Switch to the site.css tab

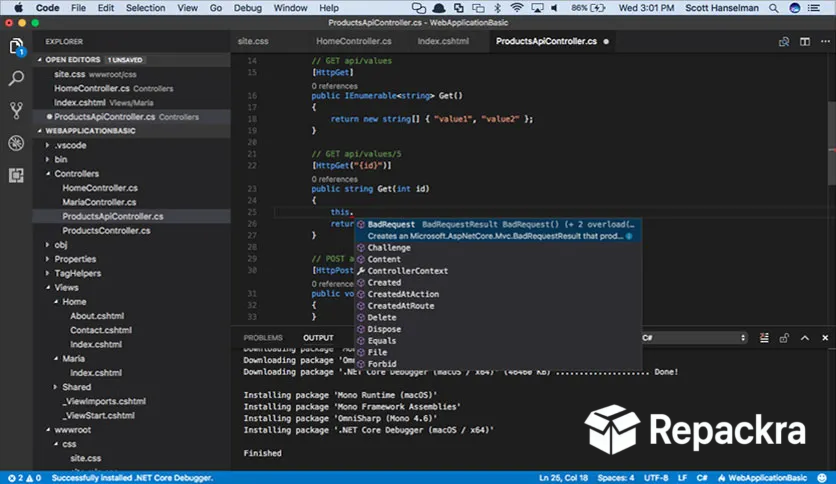coord(253,42)
